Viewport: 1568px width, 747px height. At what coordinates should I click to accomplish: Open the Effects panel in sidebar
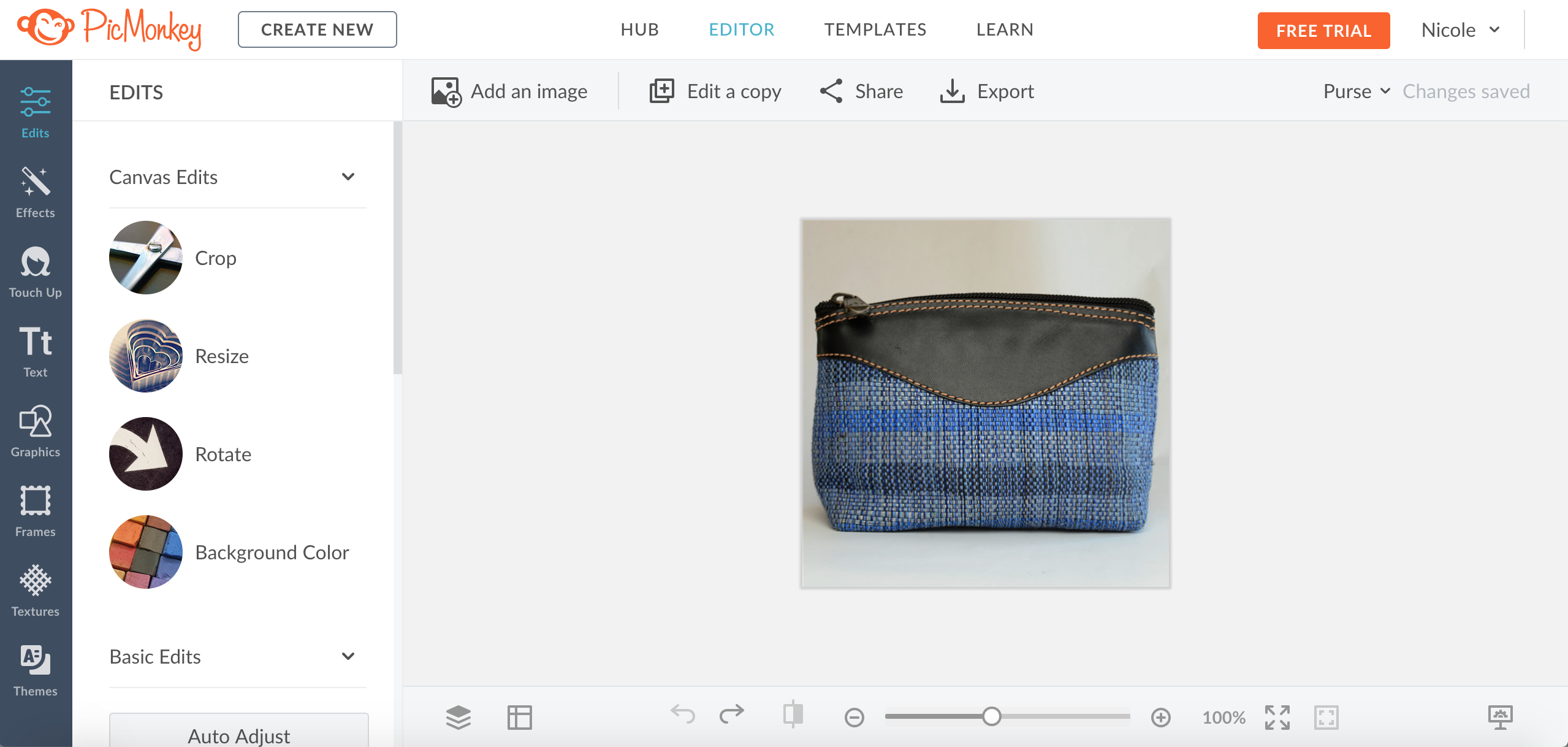pos(36,192)
